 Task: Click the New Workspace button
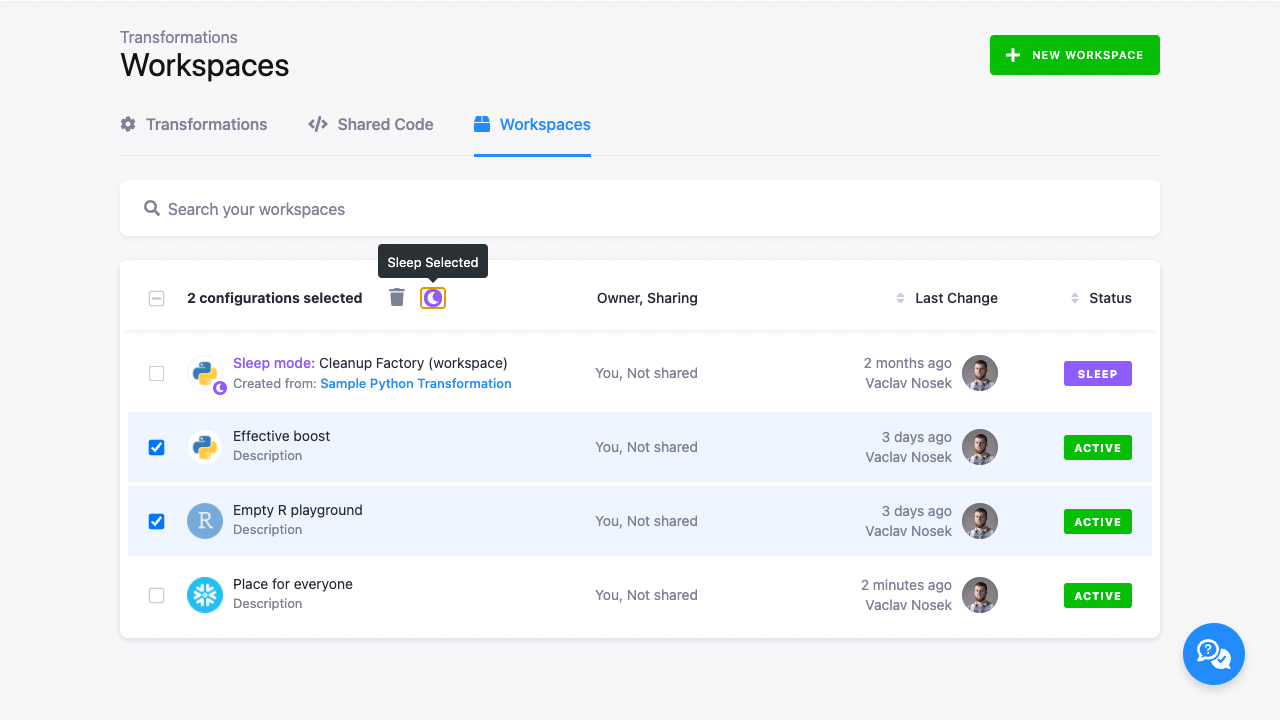(1074, 55)
